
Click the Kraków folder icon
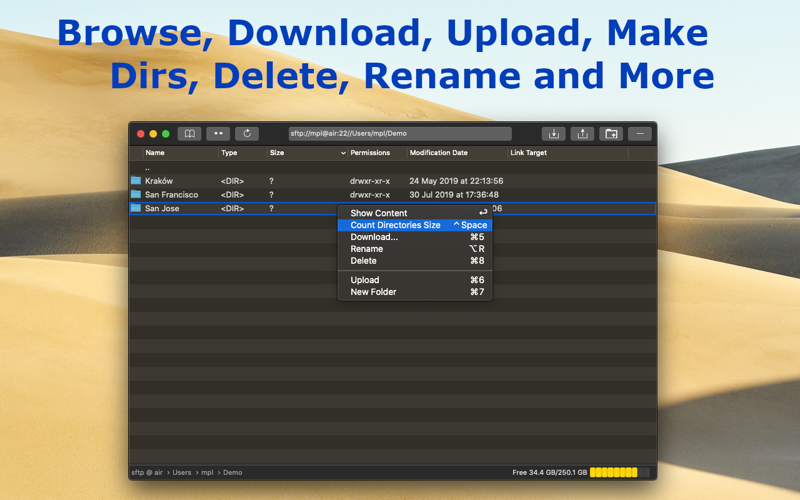pos(136,181)
